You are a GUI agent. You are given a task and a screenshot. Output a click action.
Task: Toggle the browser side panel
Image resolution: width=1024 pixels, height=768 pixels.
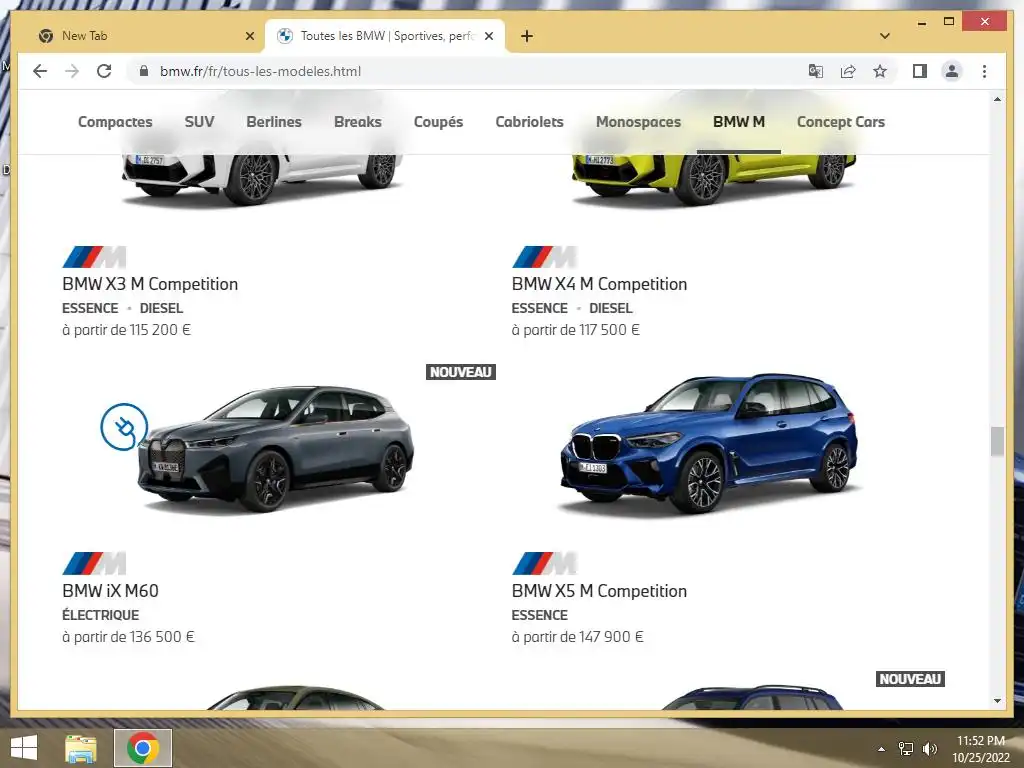click(x=920, y=71)
